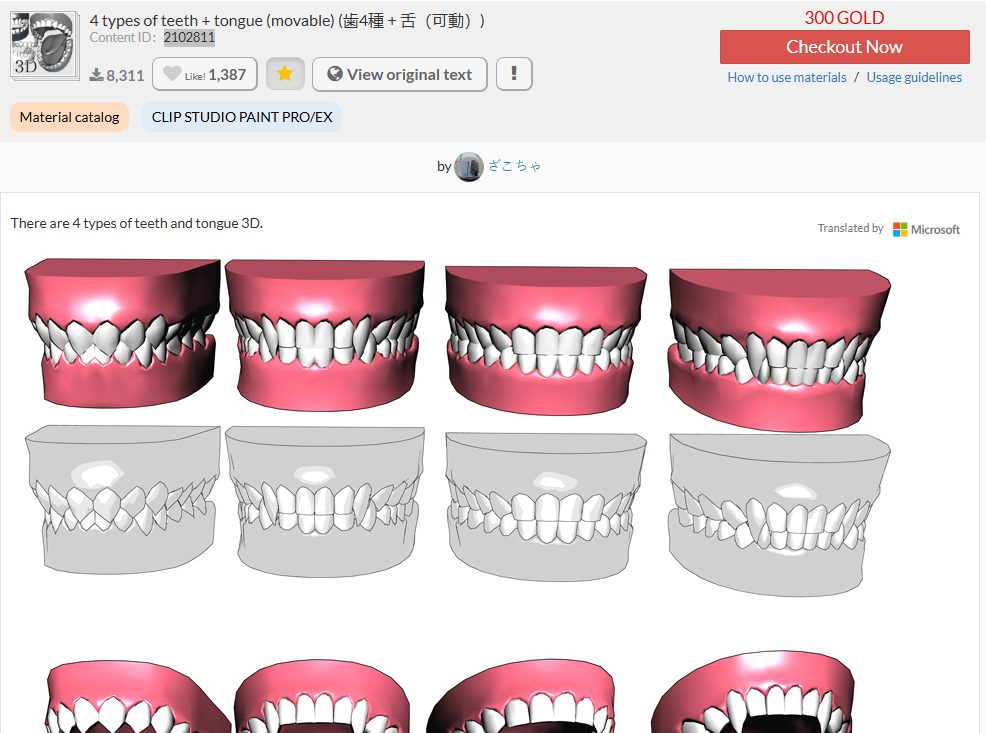Click the first gray teeth model image
Screen dimensions: 986x733
(x=122, y=499)
